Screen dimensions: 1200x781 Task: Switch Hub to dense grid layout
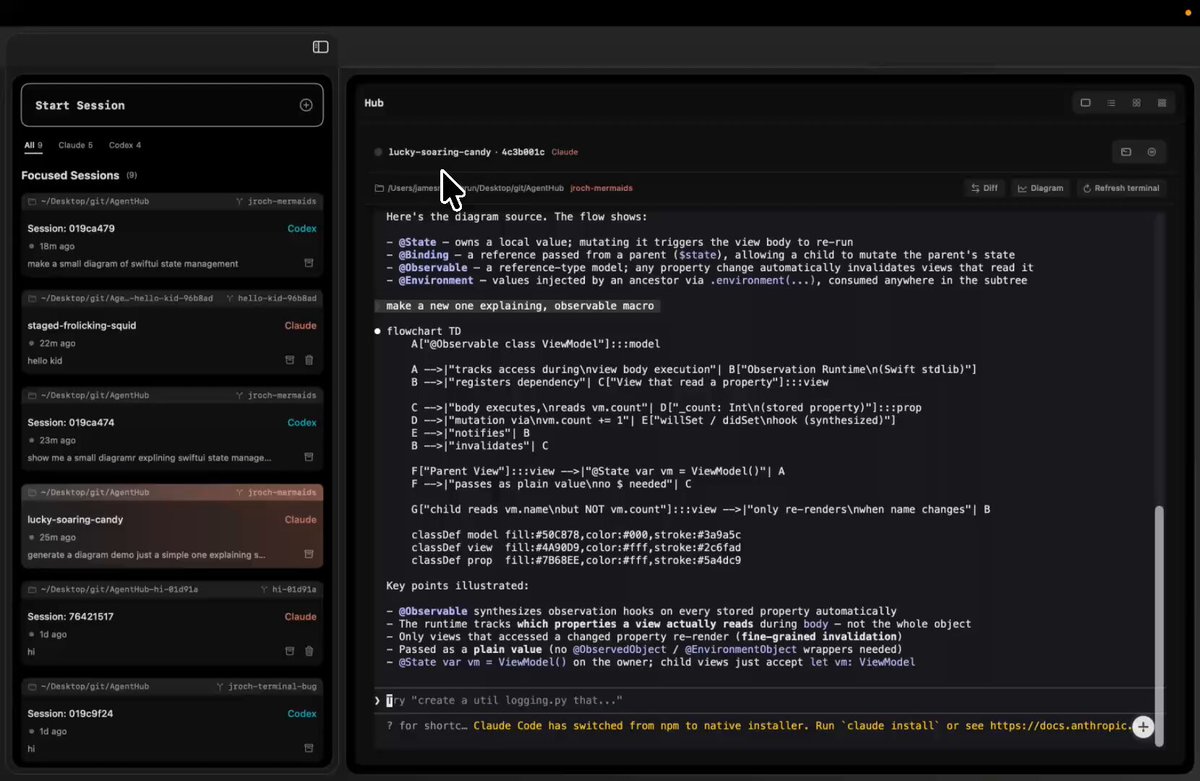(1161, 103)
